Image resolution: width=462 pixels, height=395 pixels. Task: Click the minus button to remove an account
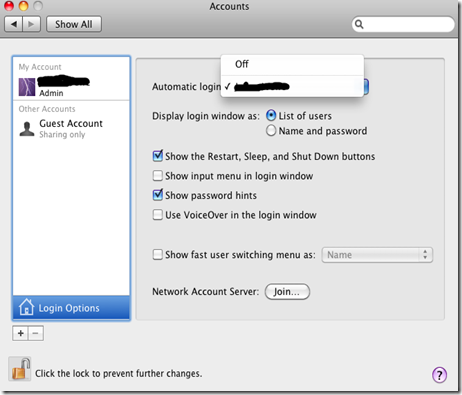pyautogui.click(x=36, y=333)
